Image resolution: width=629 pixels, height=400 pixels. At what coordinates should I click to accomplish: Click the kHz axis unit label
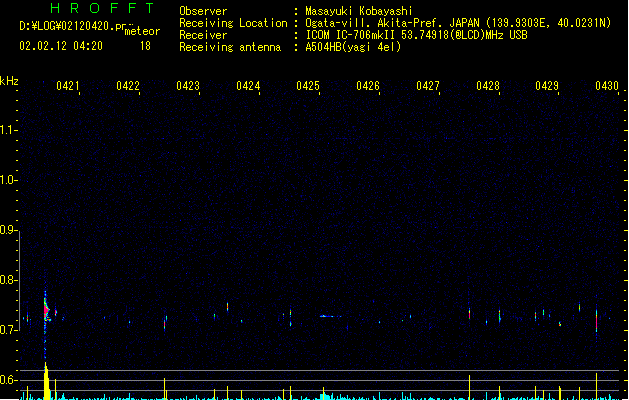9,81
